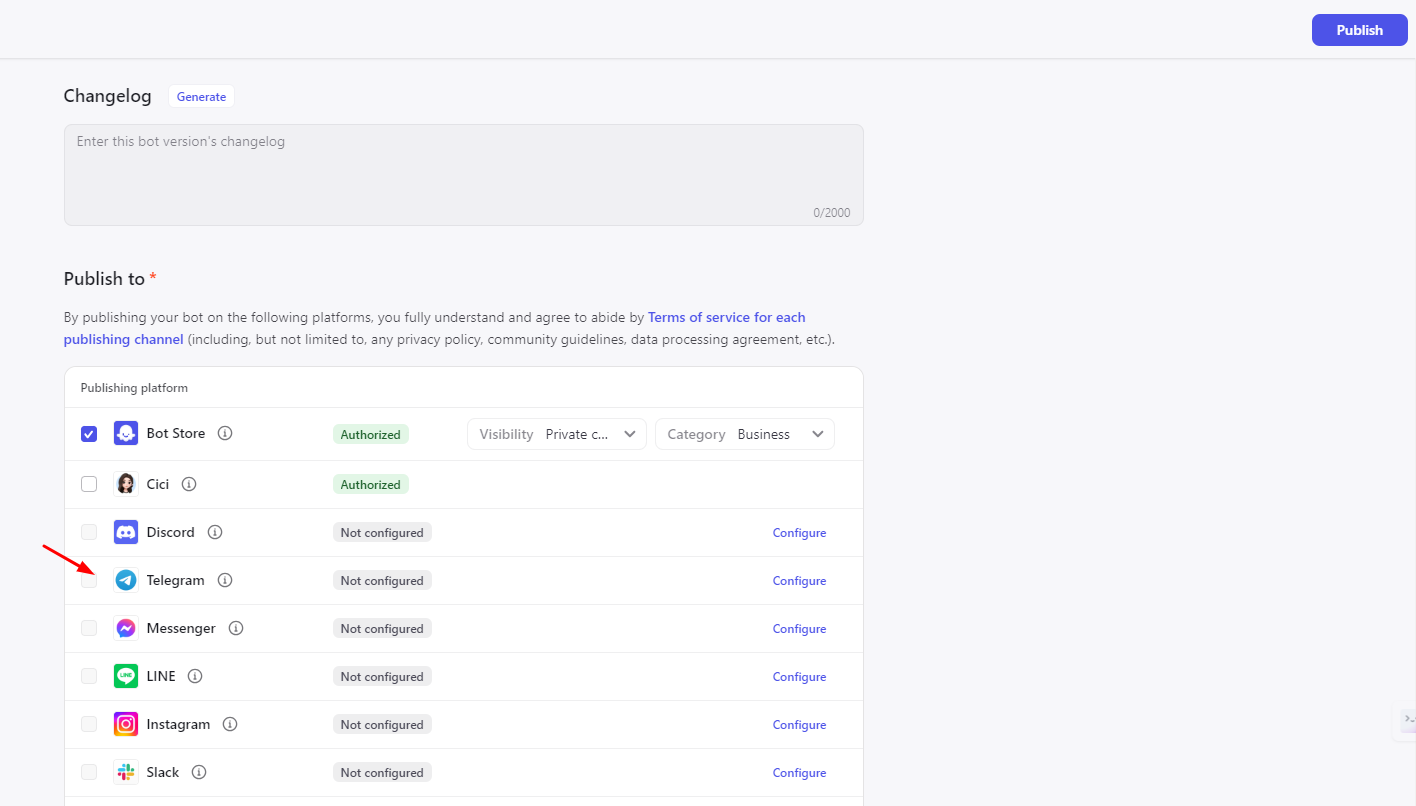Tick the Messenger platform checkbox
This screenshot has height=806, width=1416.
point(89,628)
